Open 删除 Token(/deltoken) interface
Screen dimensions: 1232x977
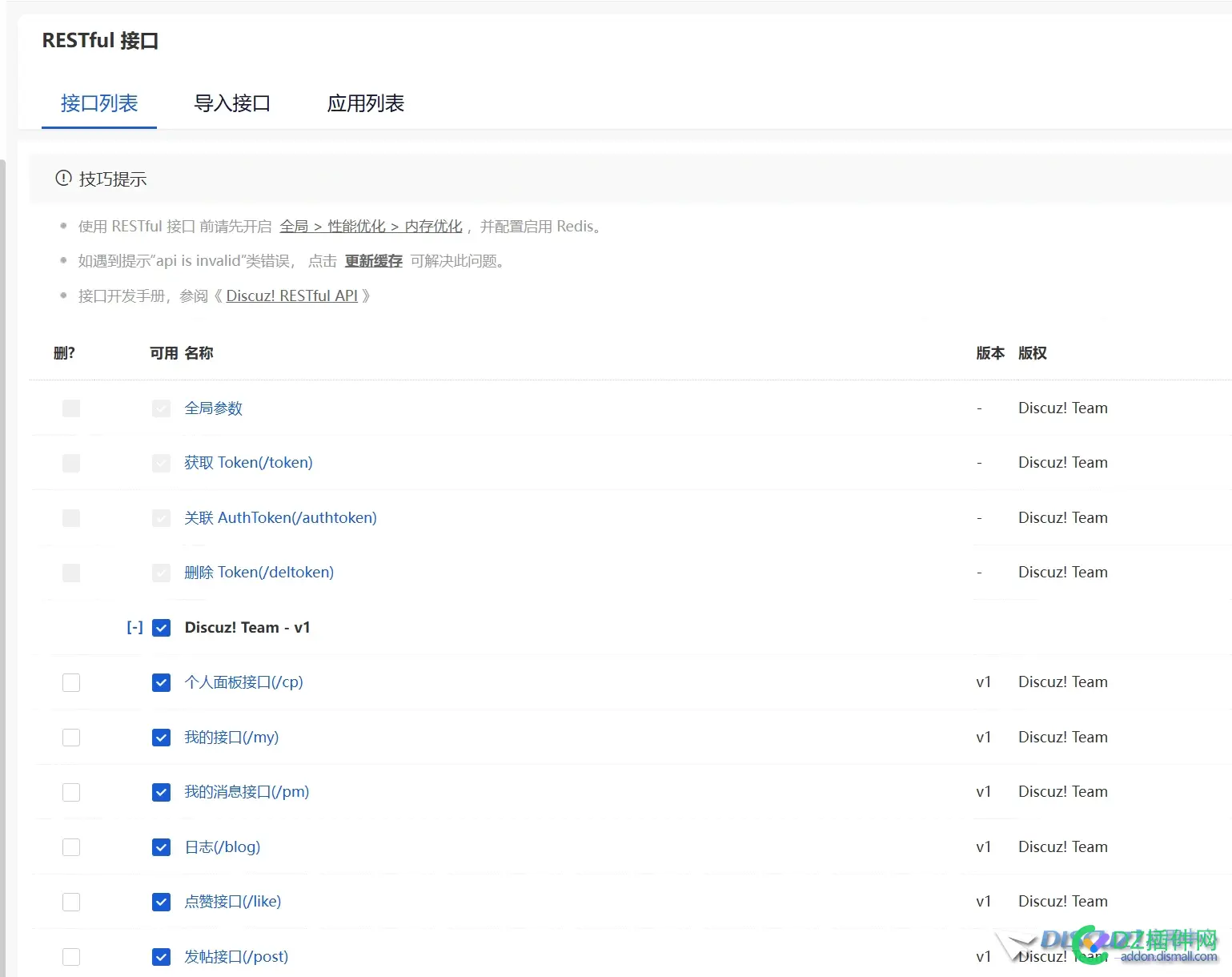tap(259, 572)
